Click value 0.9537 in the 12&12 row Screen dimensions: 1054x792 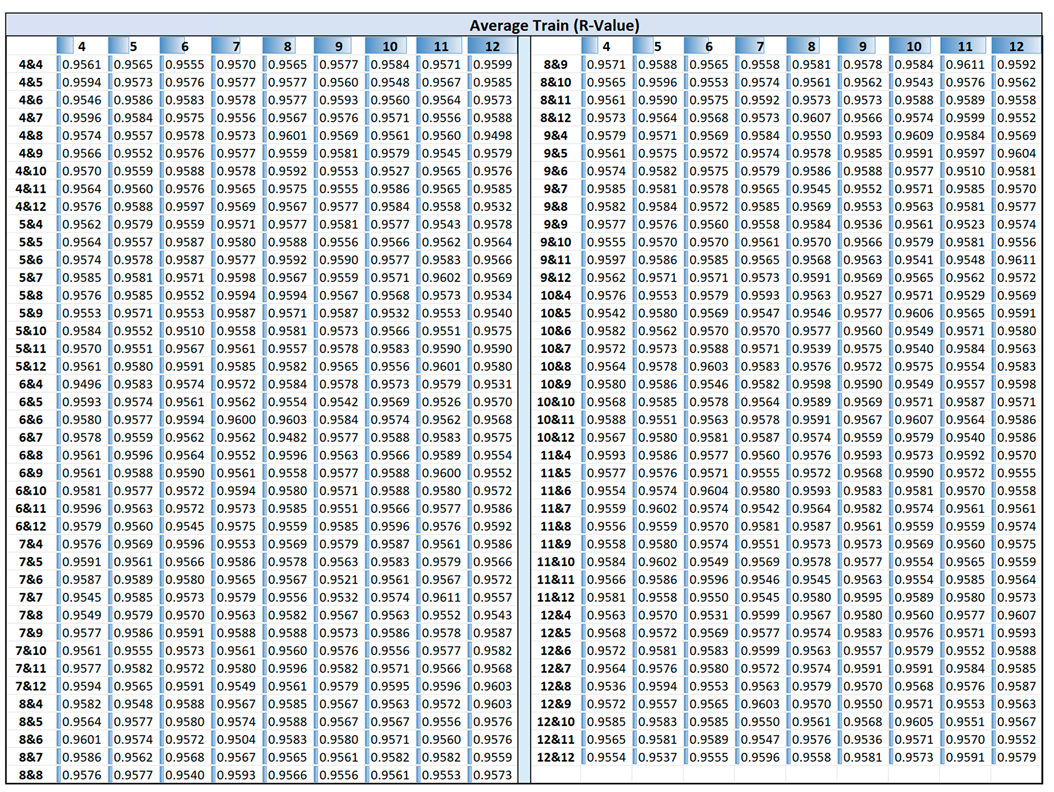pos(657,757)
